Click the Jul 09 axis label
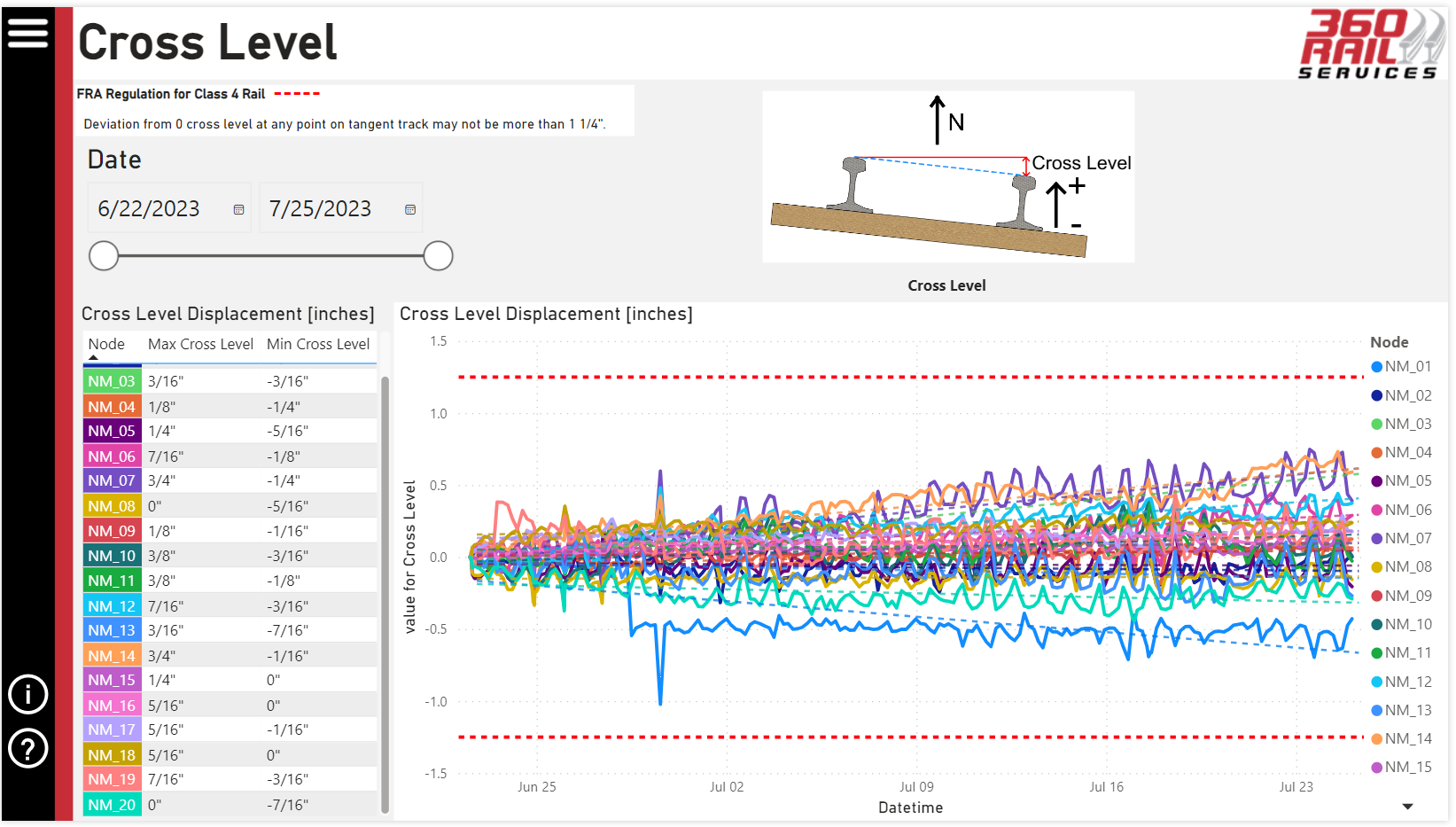1456x827 pixels. [x=916, y=787]
